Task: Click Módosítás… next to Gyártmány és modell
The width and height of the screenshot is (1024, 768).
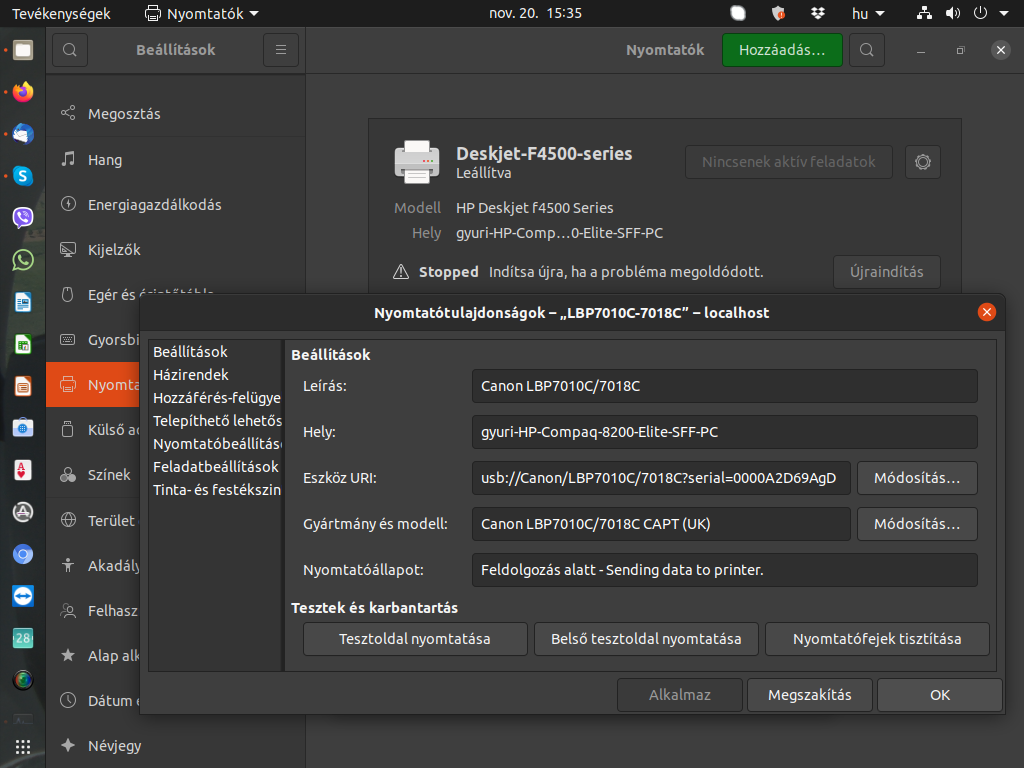Action: click(917, 524)
